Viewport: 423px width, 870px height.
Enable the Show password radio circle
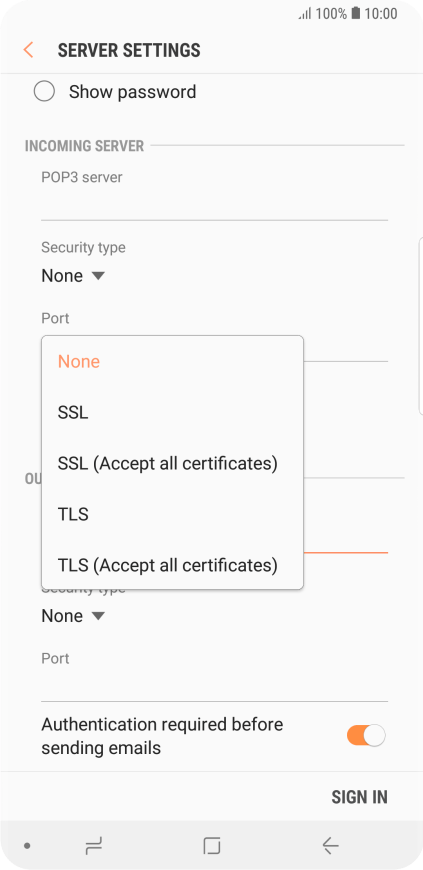pyautogui.click(x=44, y=92)
